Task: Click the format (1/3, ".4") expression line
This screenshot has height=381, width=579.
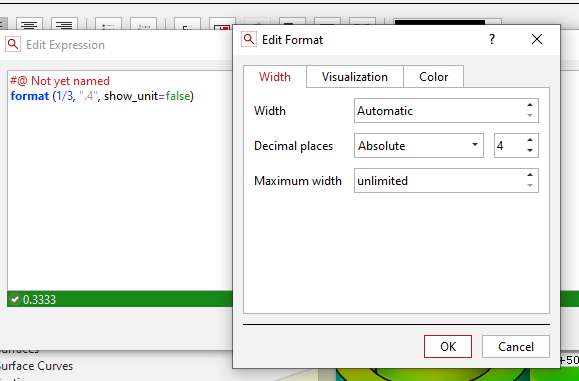Action: (x=102, y=96)
